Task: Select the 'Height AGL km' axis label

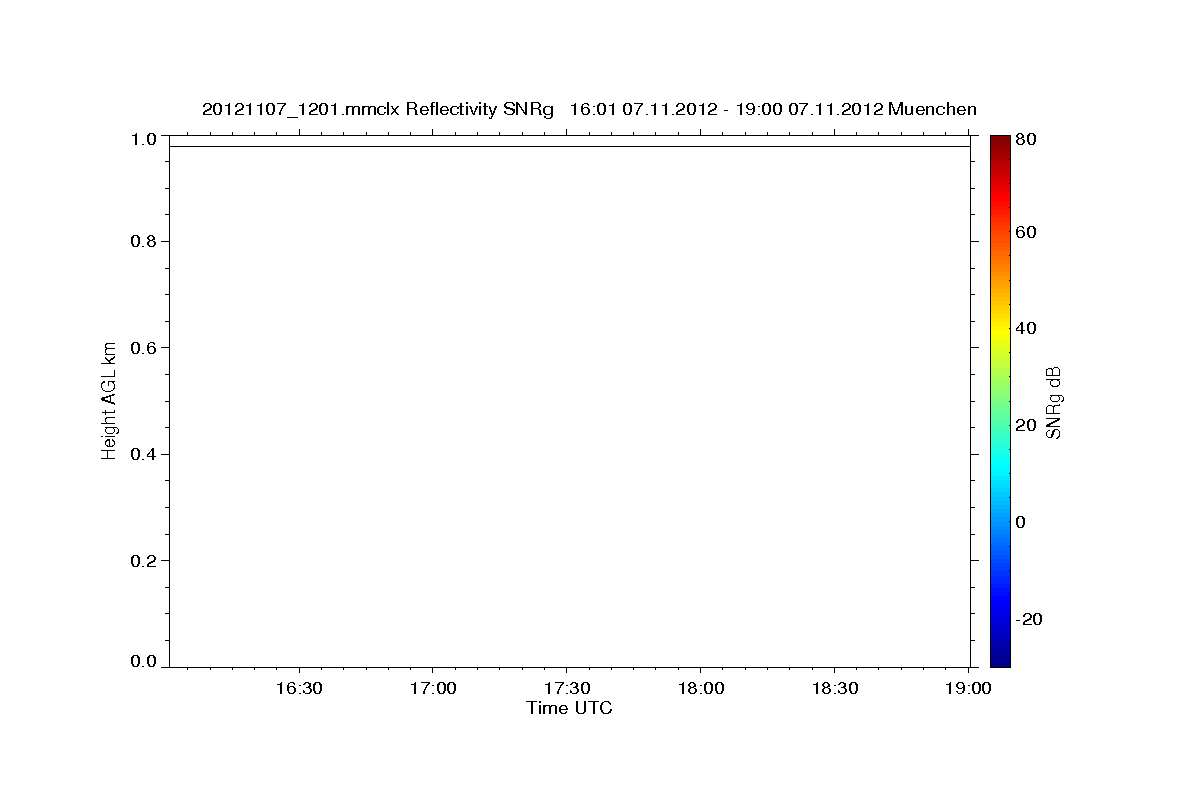Action: click(109, 401)
